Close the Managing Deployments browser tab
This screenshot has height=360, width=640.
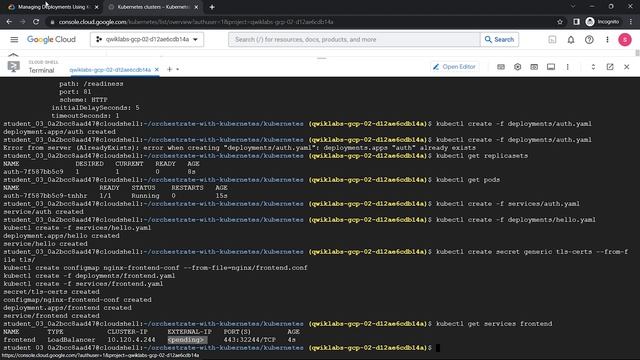(x=96, y=7)
